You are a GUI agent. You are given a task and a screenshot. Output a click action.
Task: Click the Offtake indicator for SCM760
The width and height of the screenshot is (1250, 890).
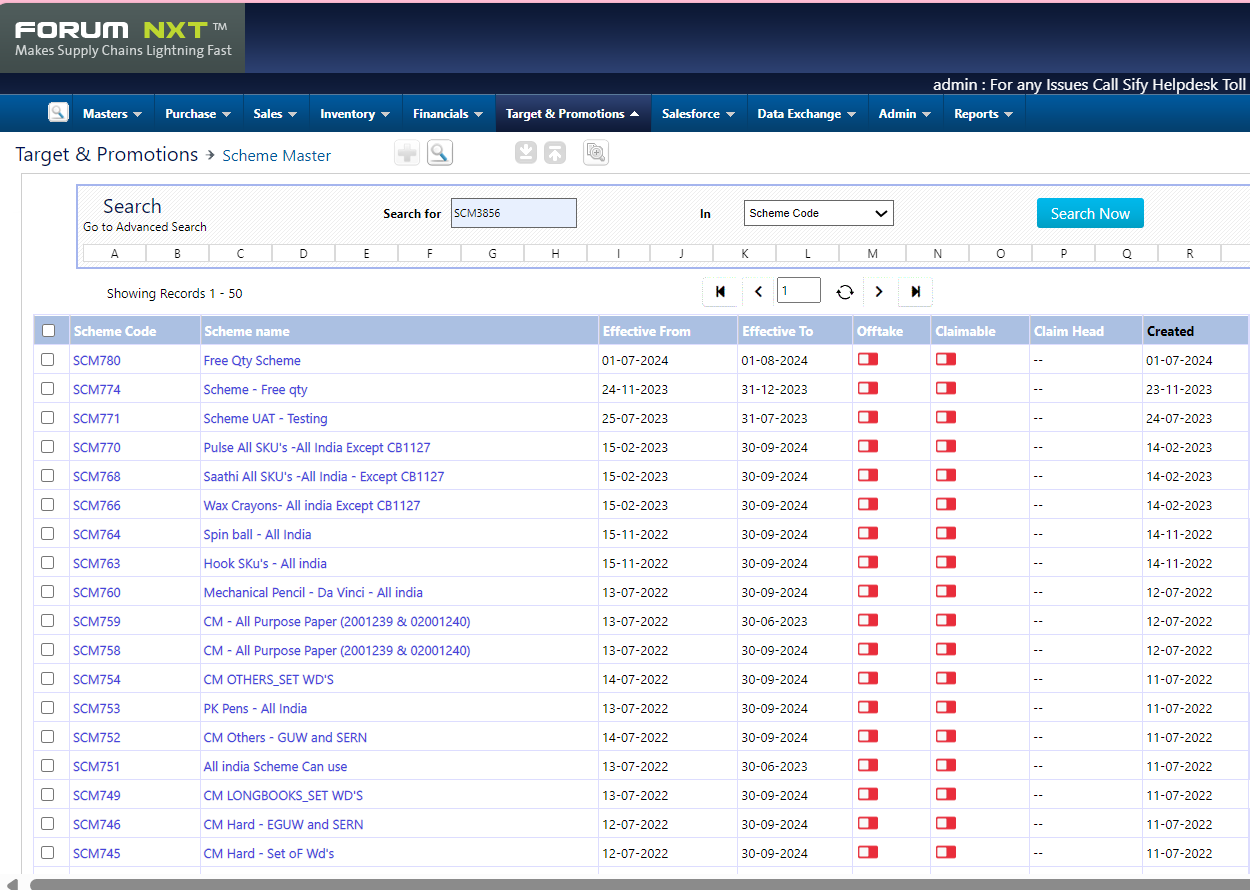[867, 592]
